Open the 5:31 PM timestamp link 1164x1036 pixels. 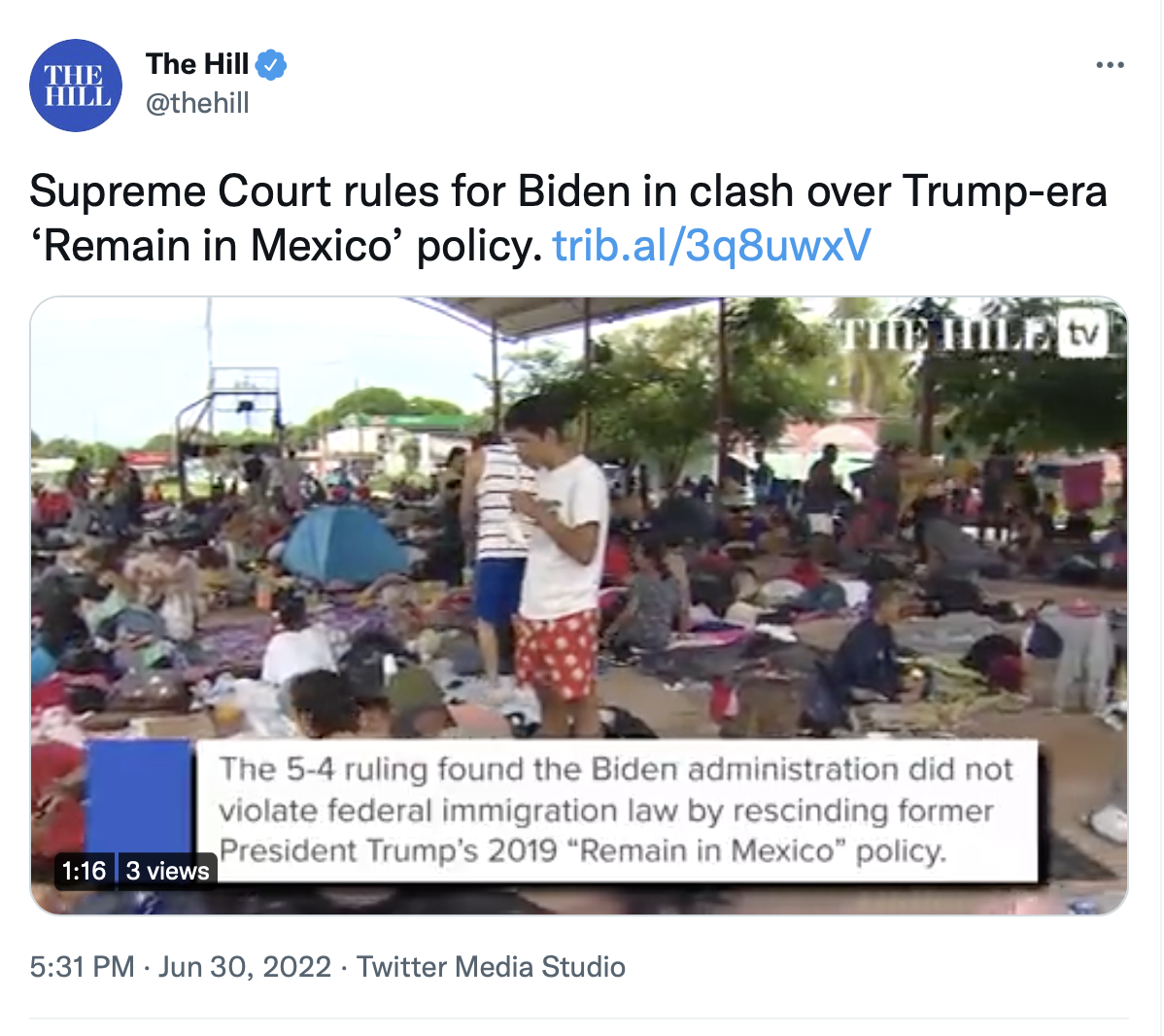[x=82, y=967]
